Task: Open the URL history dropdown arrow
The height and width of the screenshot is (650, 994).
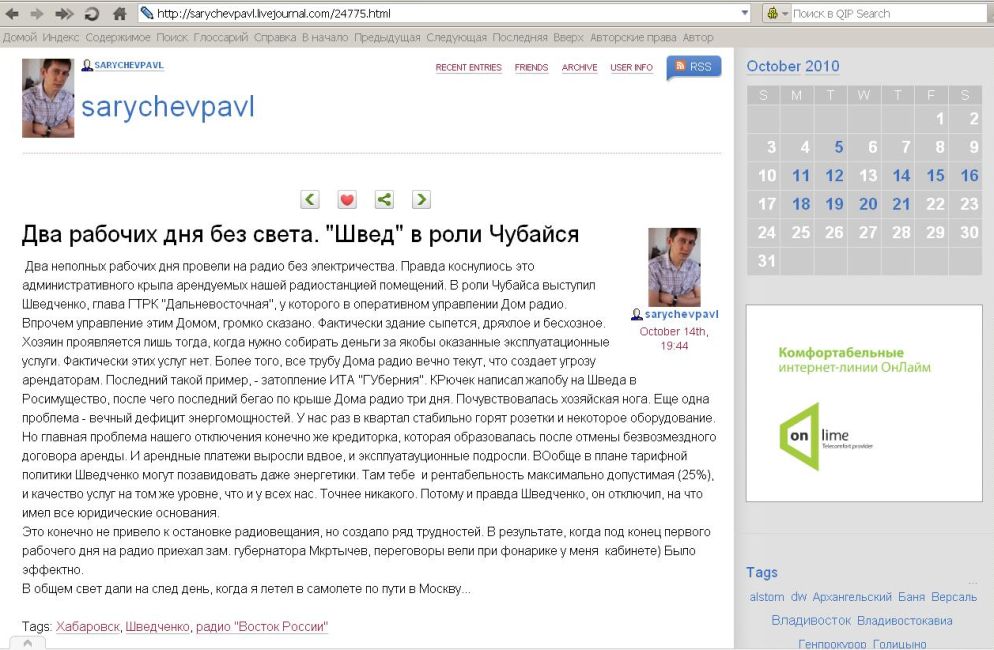Action: pyautogui.click(x=744, y=14)
